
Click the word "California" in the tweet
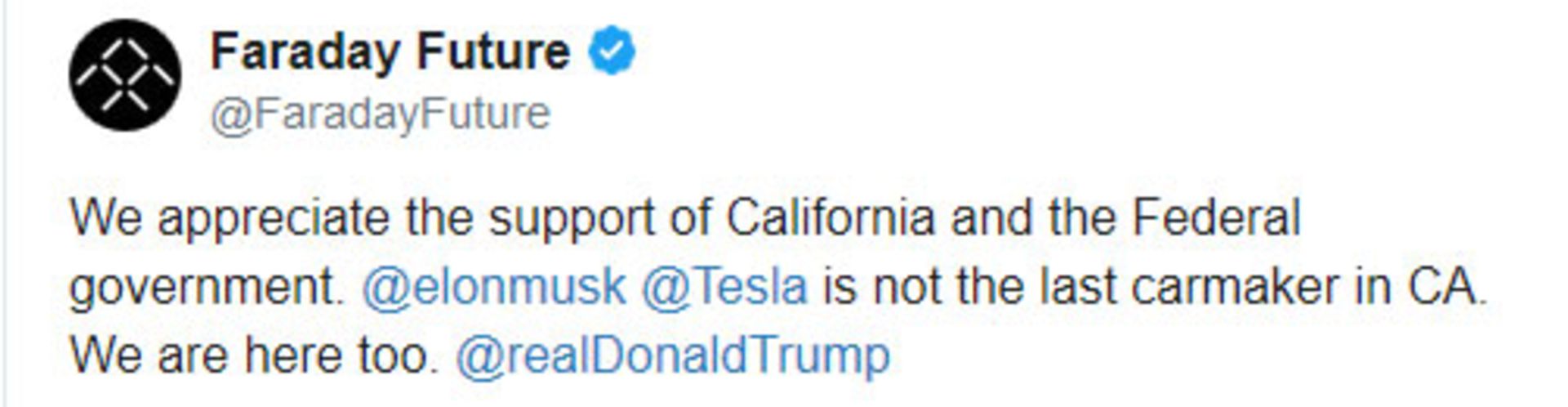[x=831, y=217]
